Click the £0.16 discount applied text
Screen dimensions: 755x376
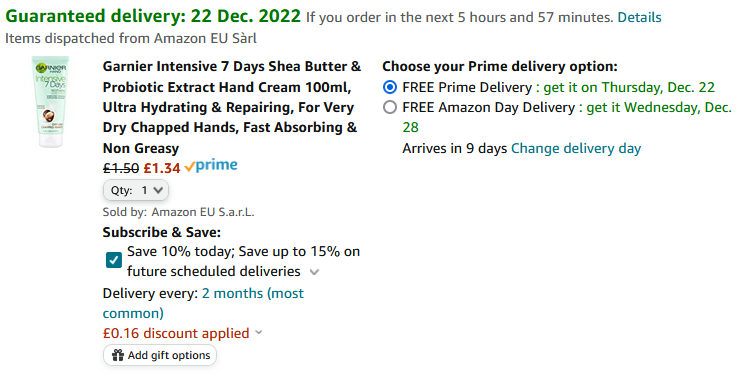point(176,333)
